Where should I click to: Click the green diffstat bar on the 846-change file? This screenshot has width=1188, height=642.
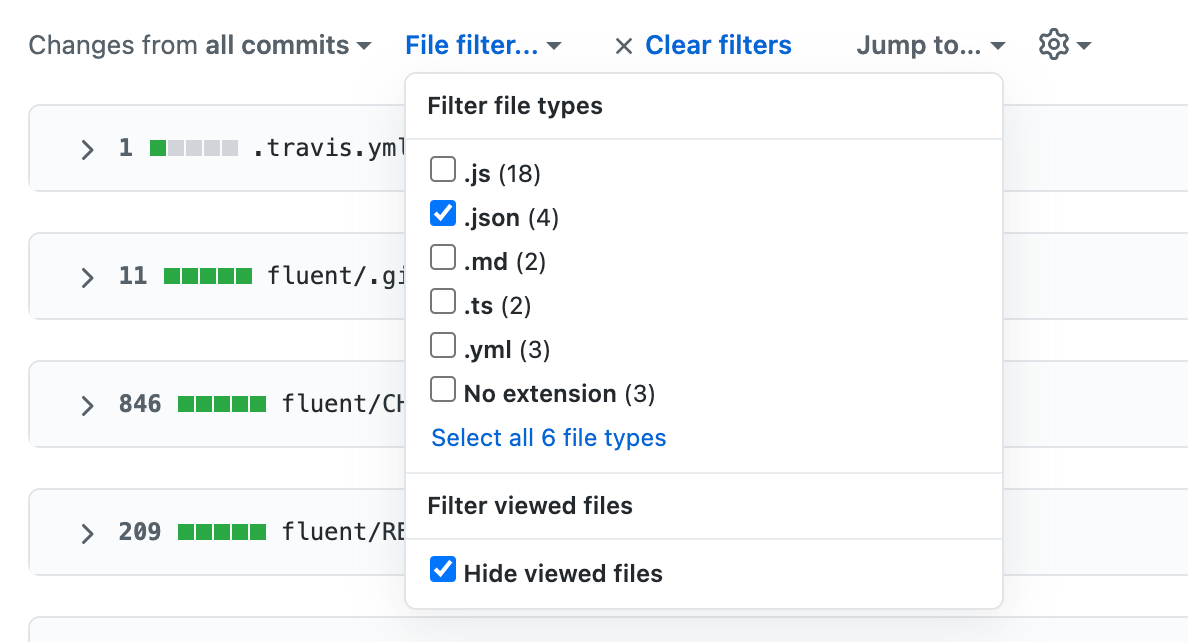point(221,403)
